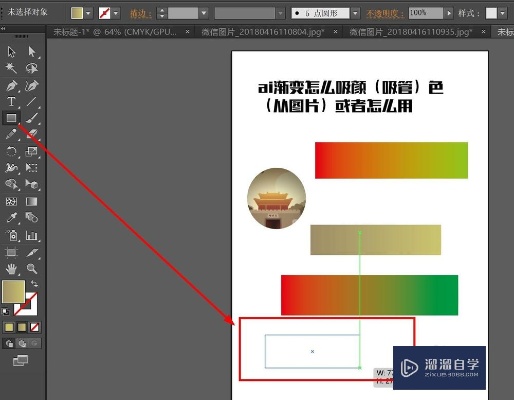Close the 微信图片_20180416110935.jpg tab
Viewport: 514px width, 400px height.
(x=483, y=32)
